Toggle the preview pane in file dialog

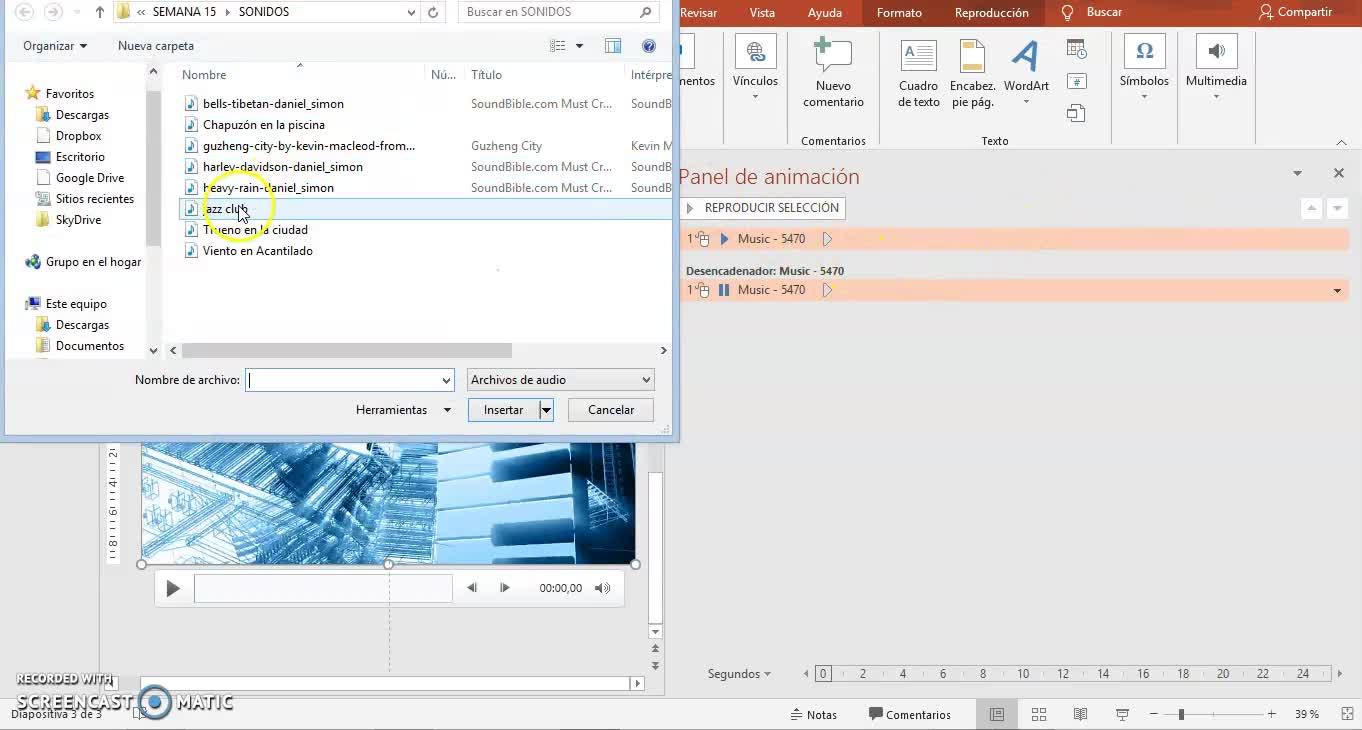[x=613, y=46]
